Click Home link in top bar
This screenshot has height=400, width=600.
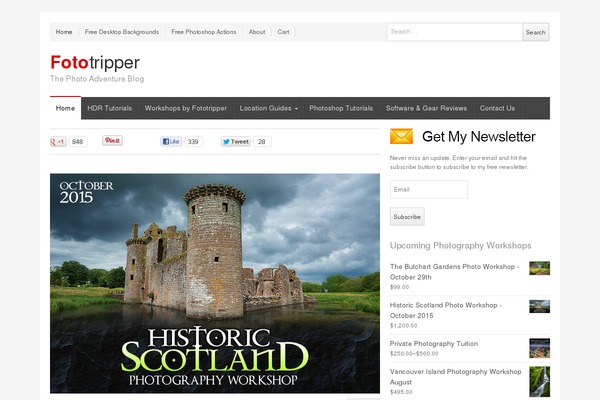click(x=64, y=32)
